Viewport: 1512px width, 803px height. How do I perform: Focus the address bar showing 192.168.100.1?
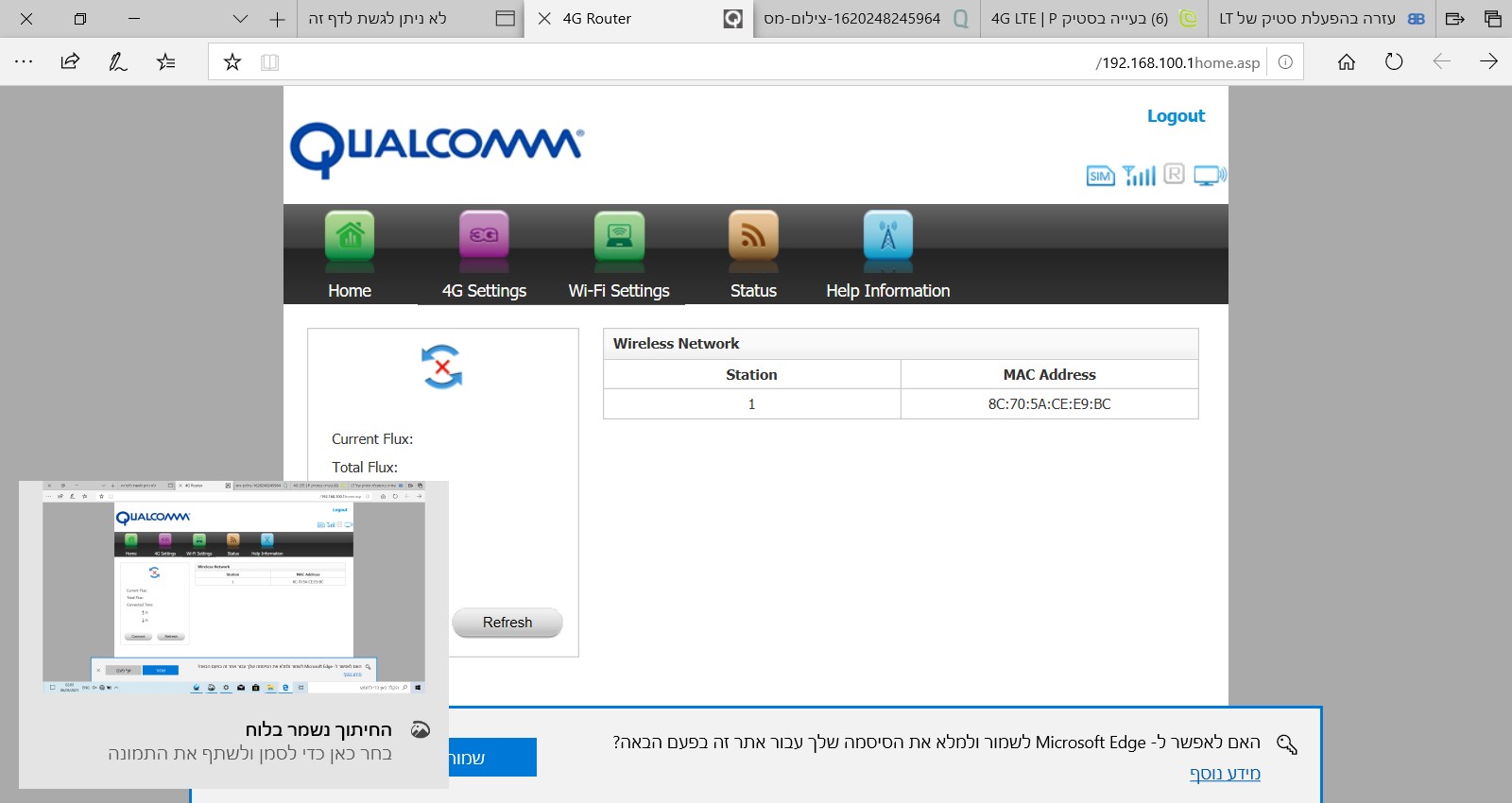pyautogui.click(x=756, y=62)
